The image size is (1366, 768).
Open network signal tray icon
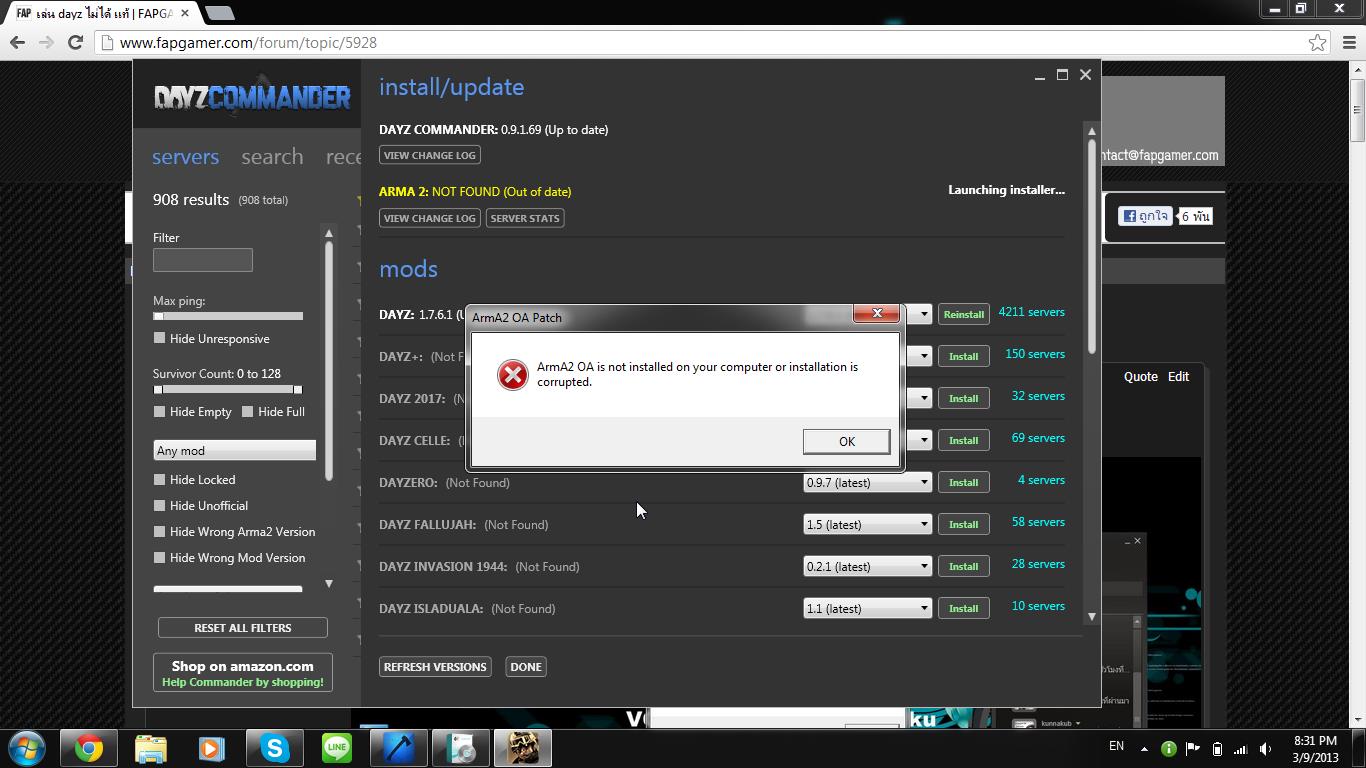1241,748
